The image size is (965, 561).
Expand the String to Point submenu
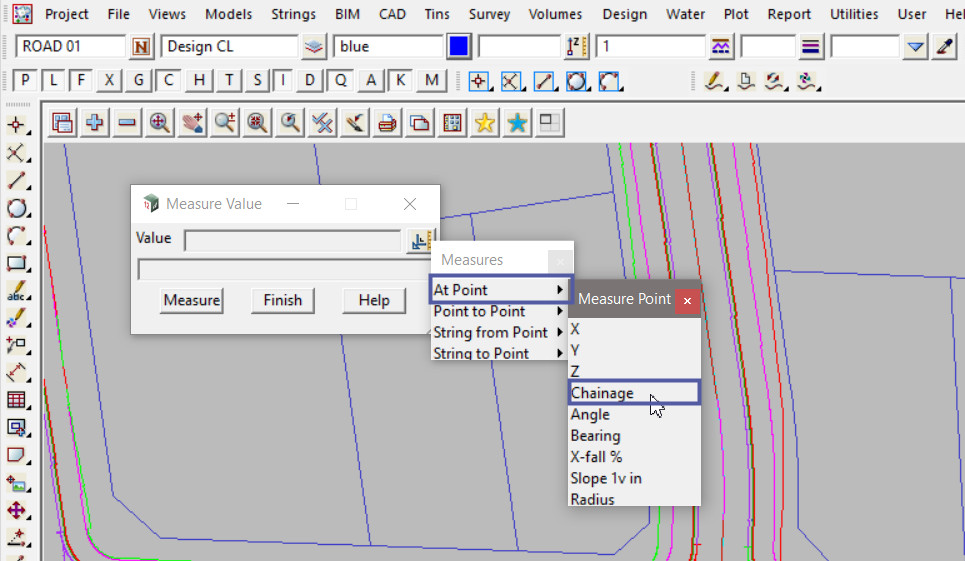click(x=499, y=353)
